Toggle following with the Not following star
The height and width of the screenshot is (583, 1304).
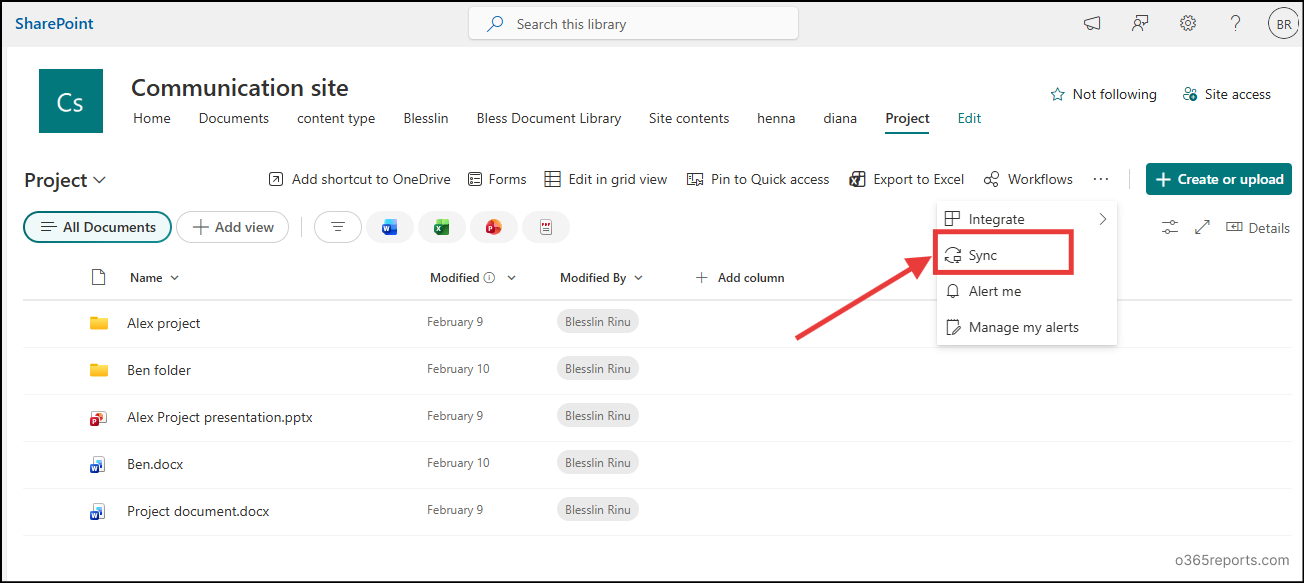tap(1103, 94)
